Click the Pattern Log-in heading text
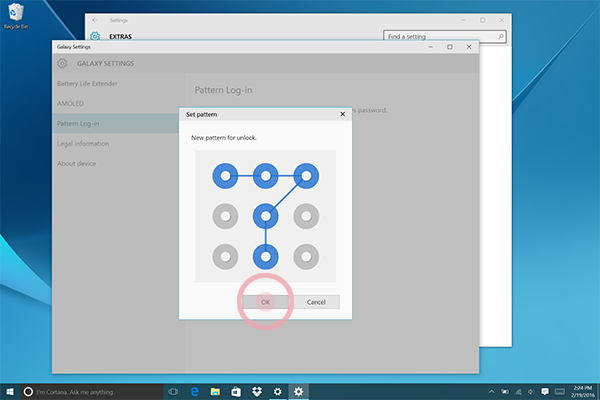600x400 pixels. coord(223,90)
